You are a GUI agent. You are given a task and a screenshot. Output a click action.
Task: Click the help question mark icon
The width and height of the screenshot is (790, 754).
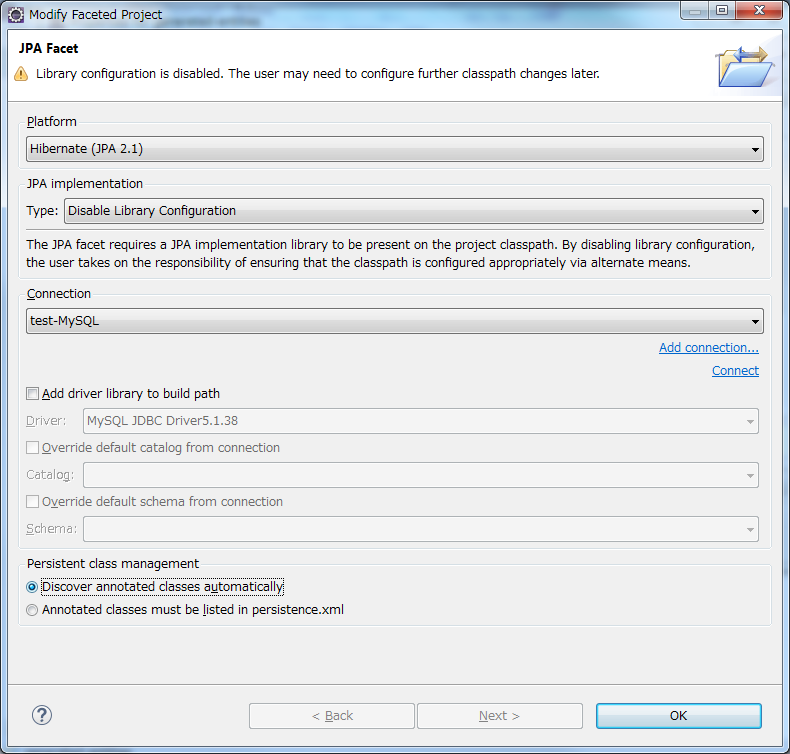(x=42, y=715)
